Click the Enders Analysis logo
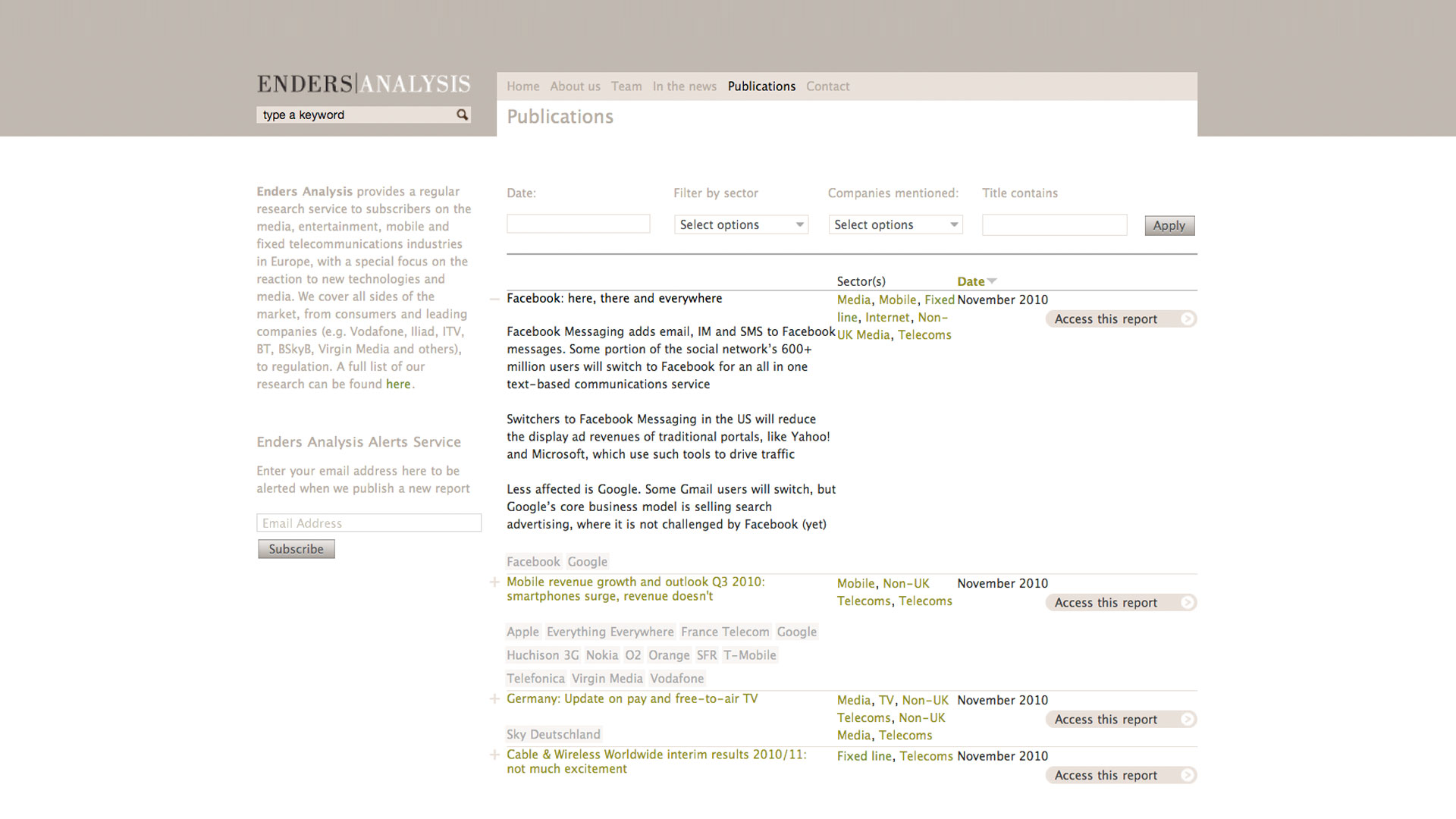The width and height of the screenshot is (1456, 819). pos(363,83)
